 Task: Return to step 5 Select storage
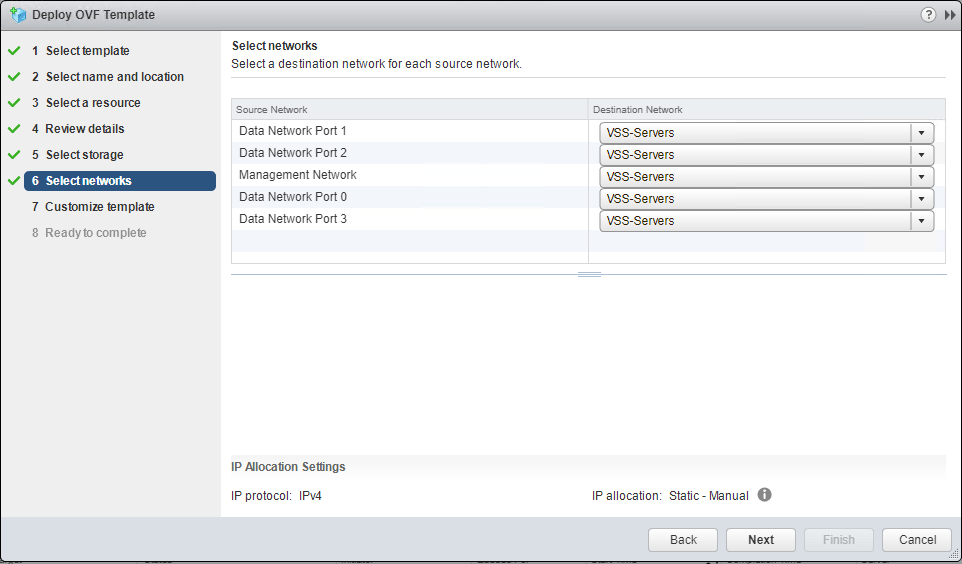(x=84, y=155)
